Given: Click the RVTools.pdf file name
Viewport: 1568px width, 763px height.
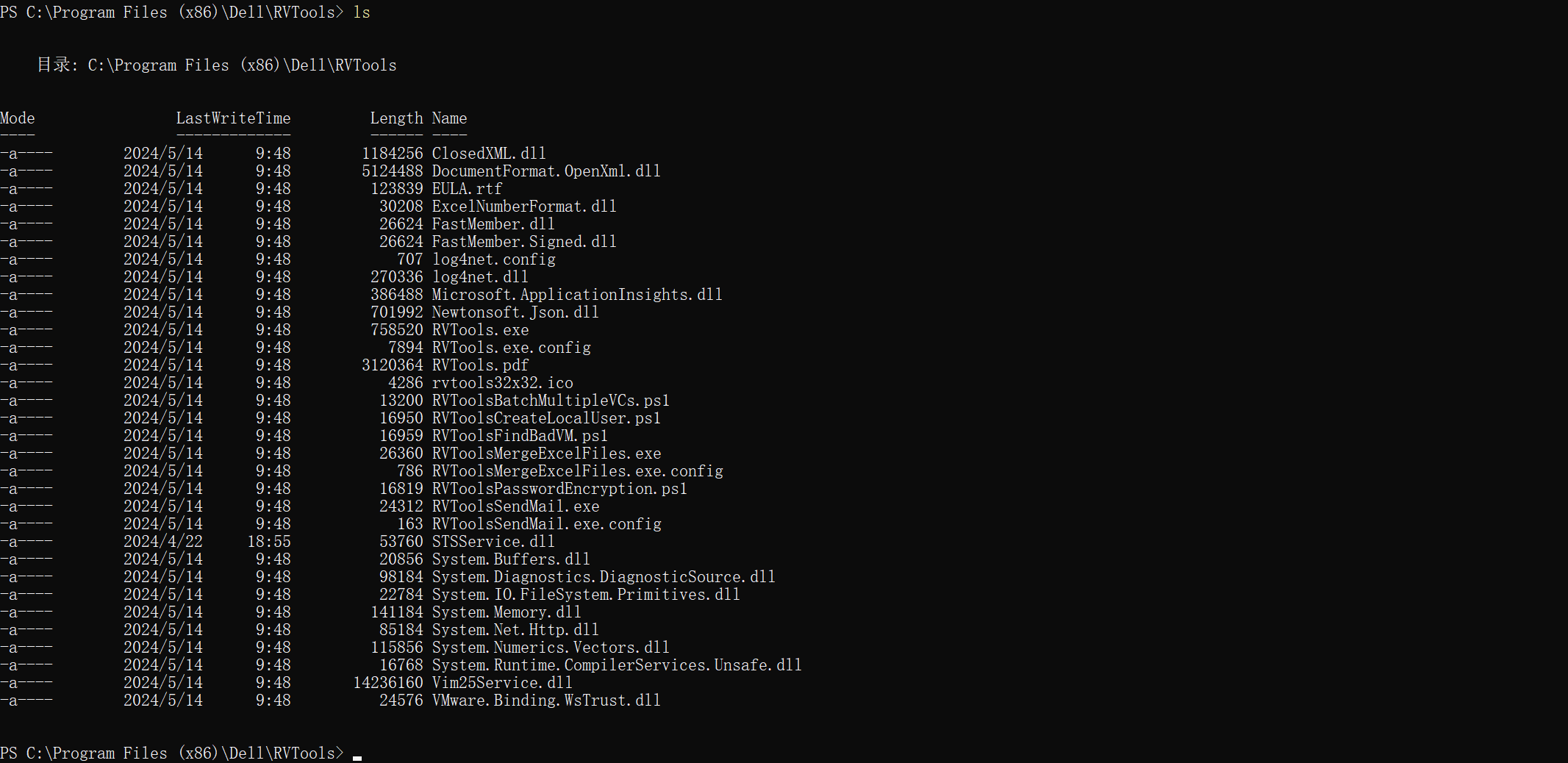Looking at the screenshot, I should (x=480, y=365).
